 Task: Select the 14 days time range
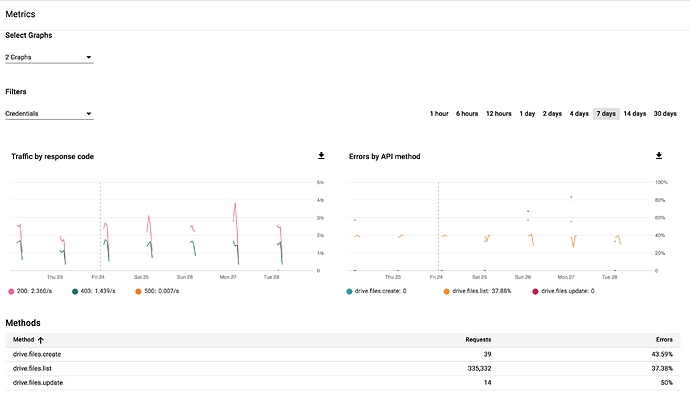(x=635, y=113)
